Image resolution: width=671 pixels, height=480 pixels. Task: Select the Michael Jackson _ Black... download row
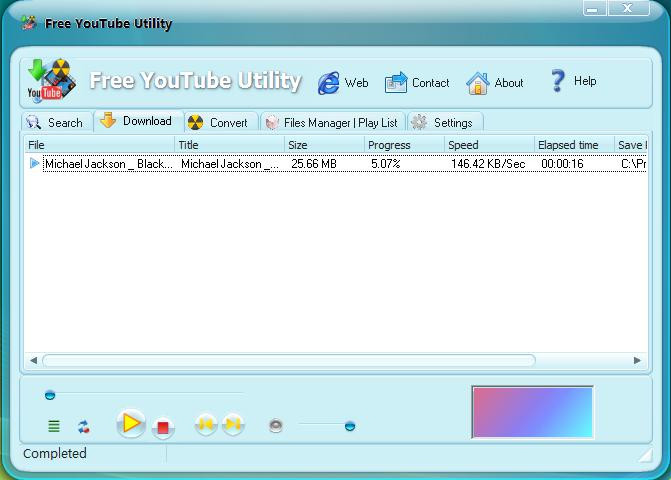(x=336, y=164)
